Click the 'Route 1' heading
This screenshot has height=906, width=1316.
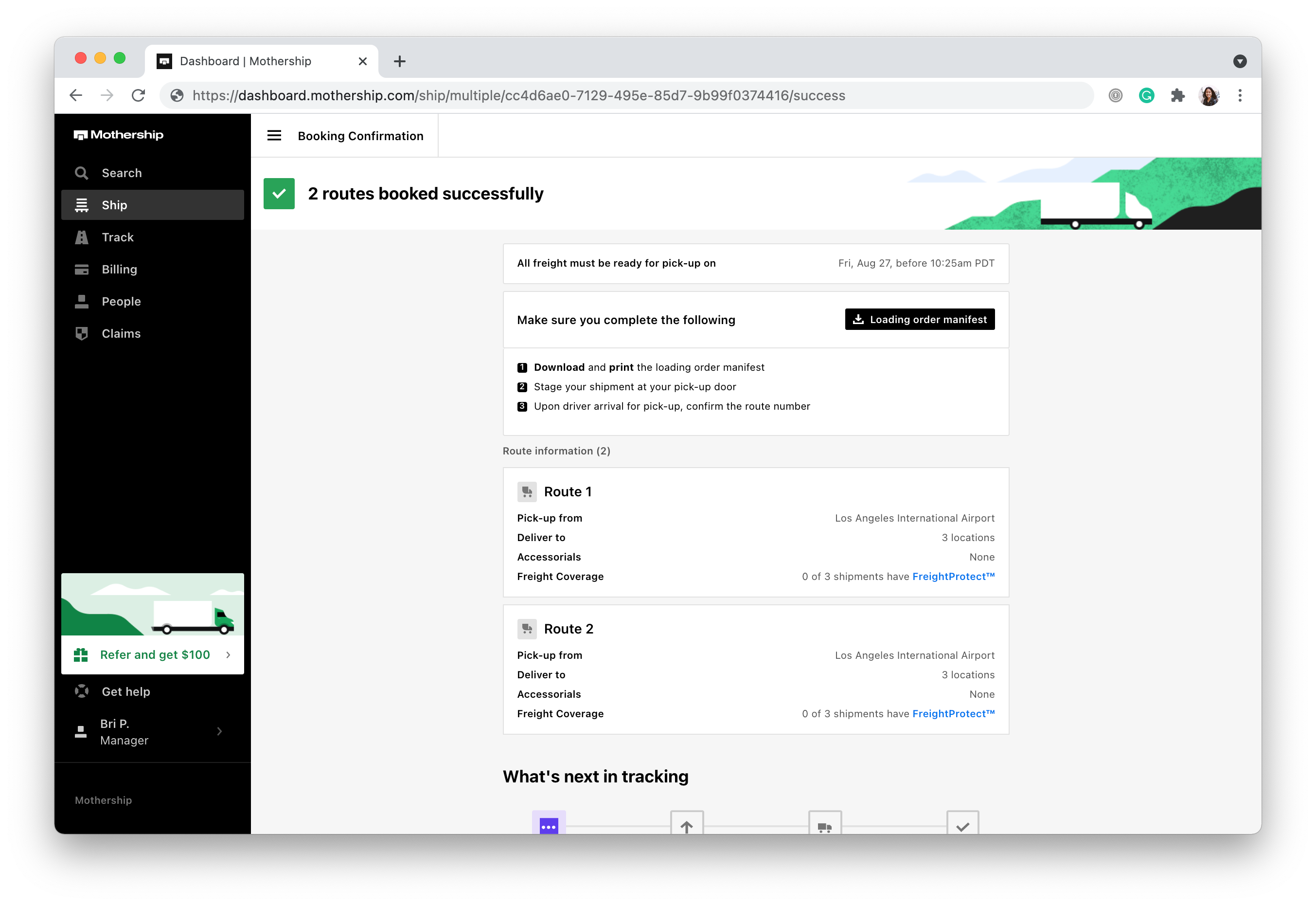point(567,491)
